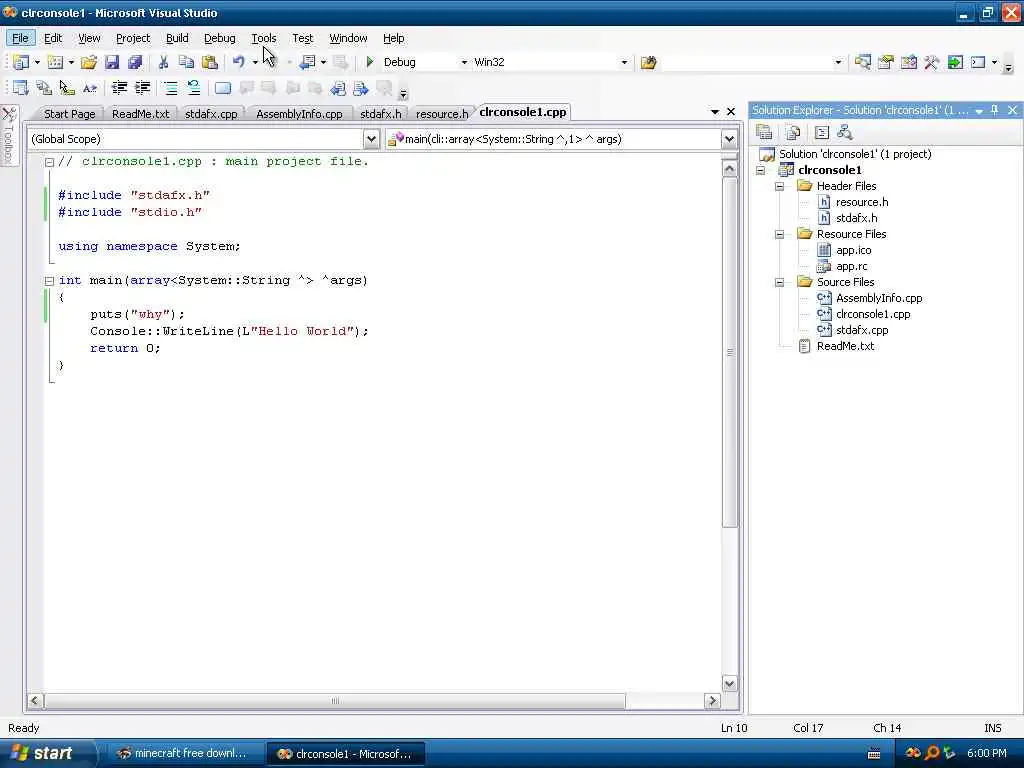
Task: Click the editor horizontal scrollbar thumb
Action: [x=335, y=701]
